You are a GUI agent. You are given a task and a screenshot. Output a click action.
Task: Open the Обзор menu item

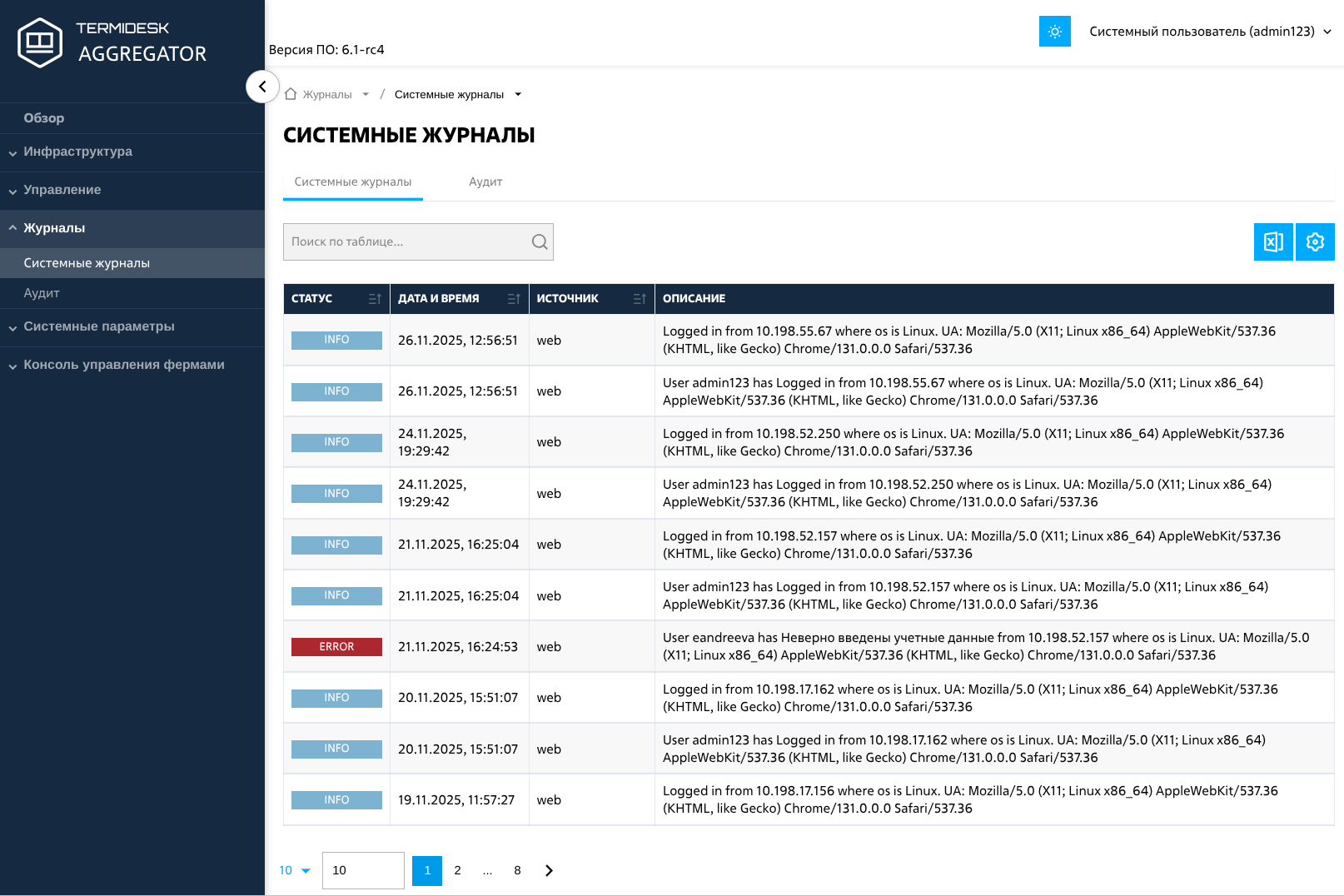tap(44, 118)
